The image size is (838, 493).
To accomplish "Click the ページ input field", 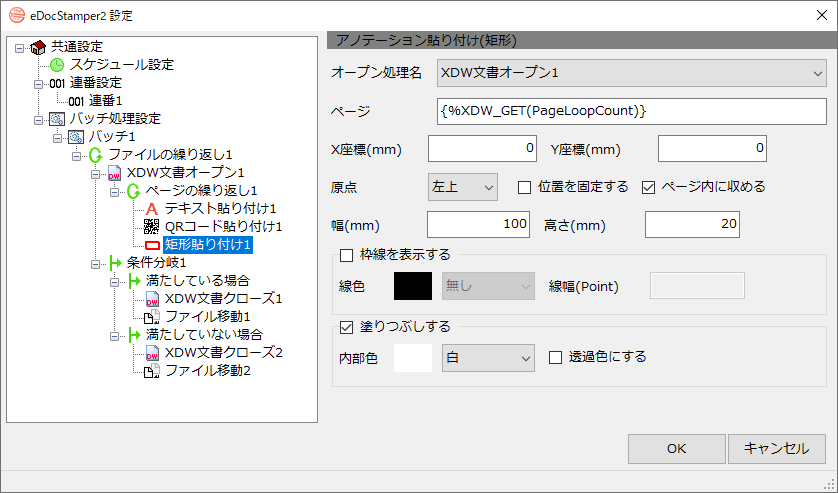I will pos(632,111).
